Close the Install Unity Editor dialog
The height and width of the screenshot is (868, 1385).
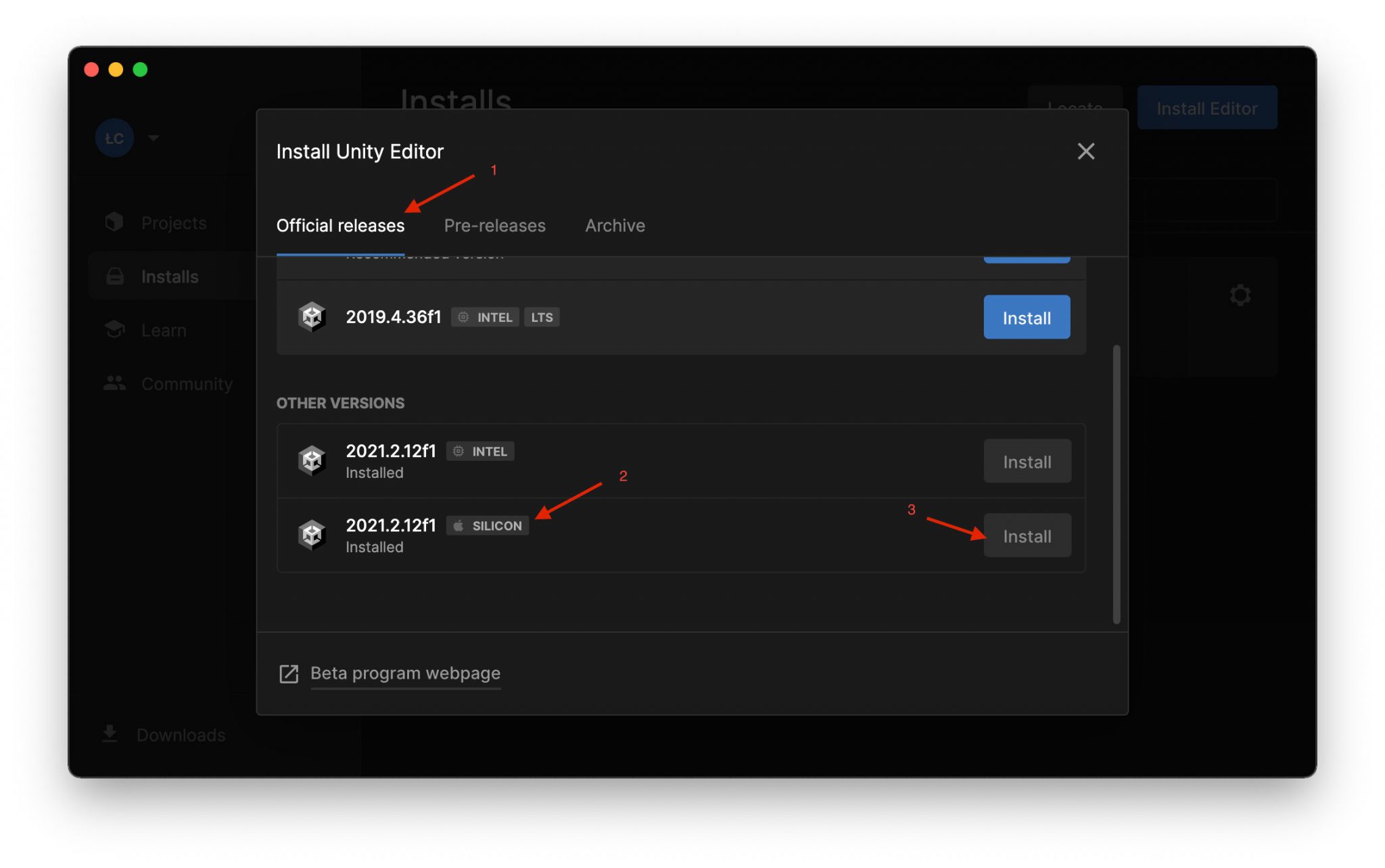pos(1086,151)
